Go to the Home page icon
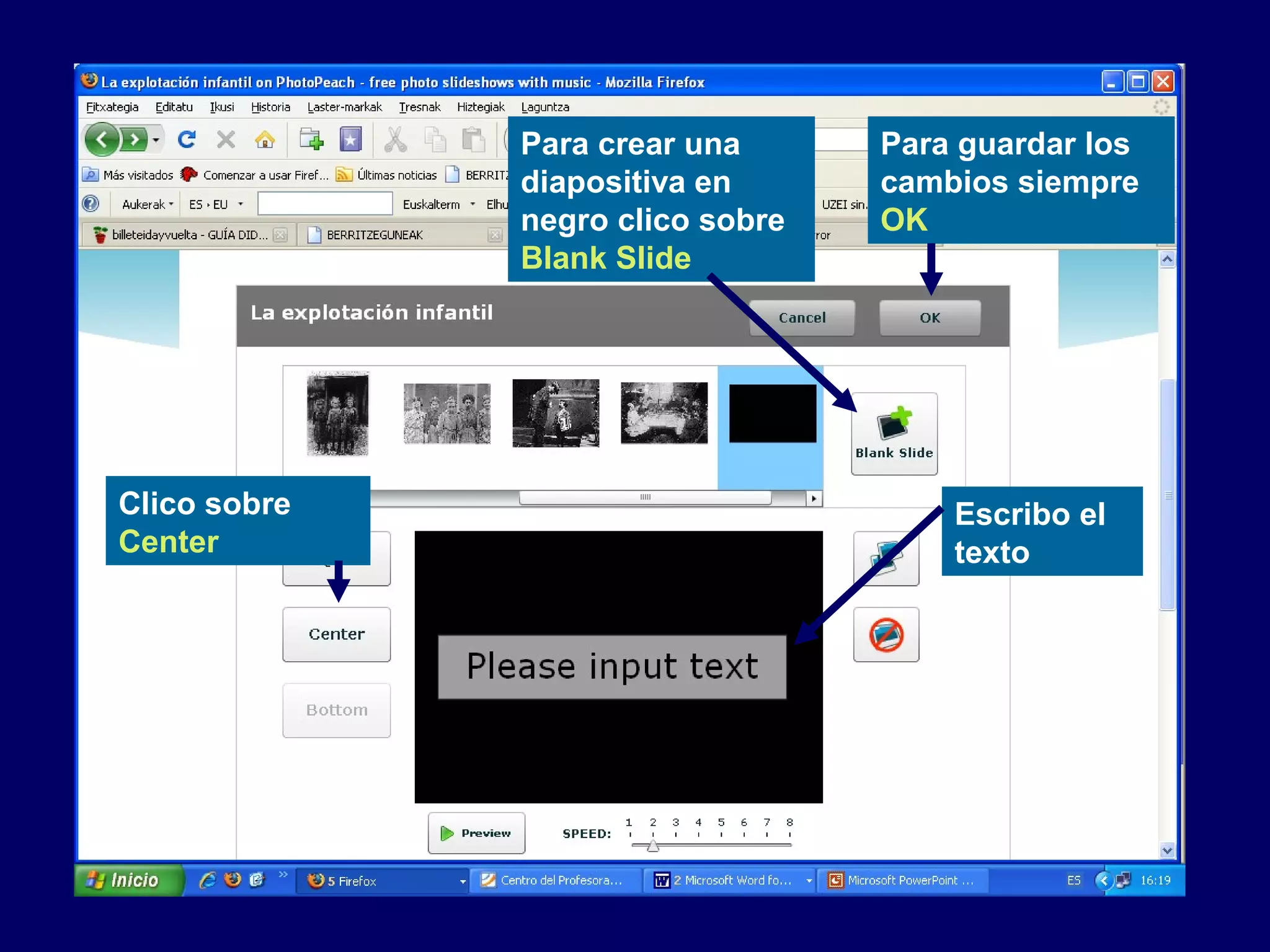 click(265, 139)
